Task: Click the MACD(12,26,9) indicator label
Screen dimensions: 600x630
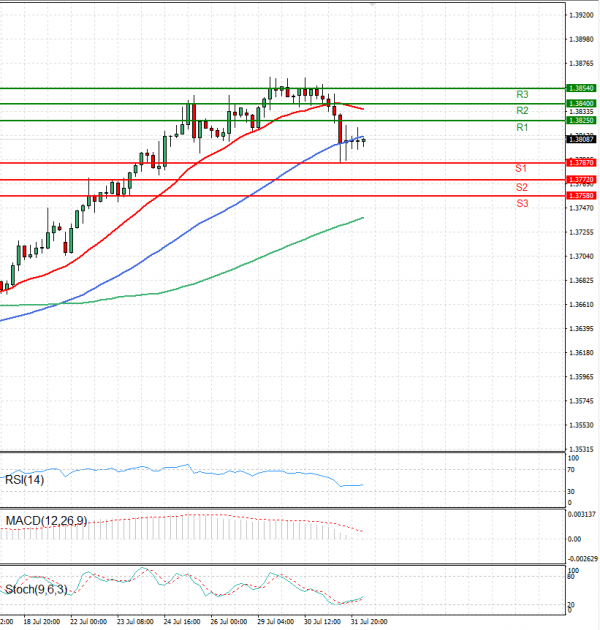Action: pos(46,521)
